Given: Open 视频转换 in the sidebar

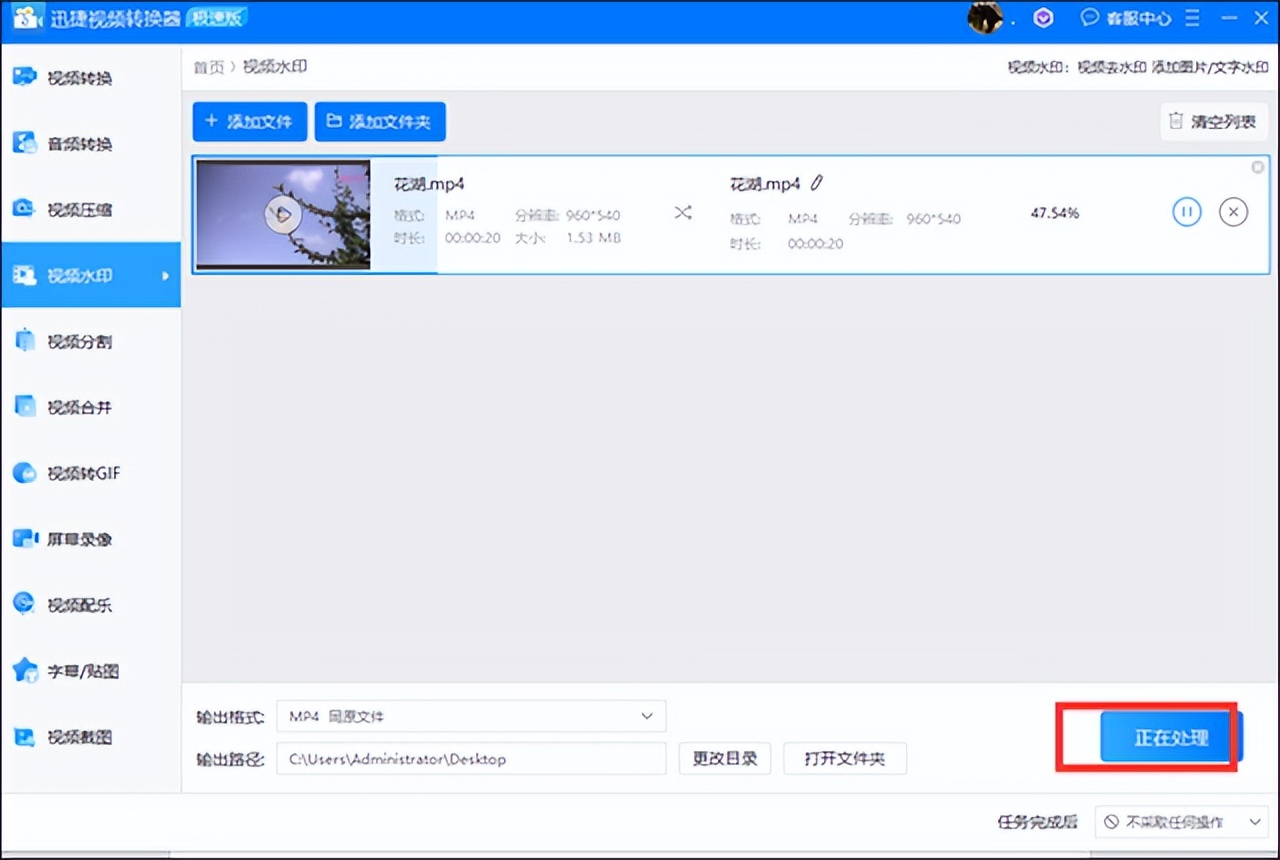Looking at the screenshot, I should point(79,78).
